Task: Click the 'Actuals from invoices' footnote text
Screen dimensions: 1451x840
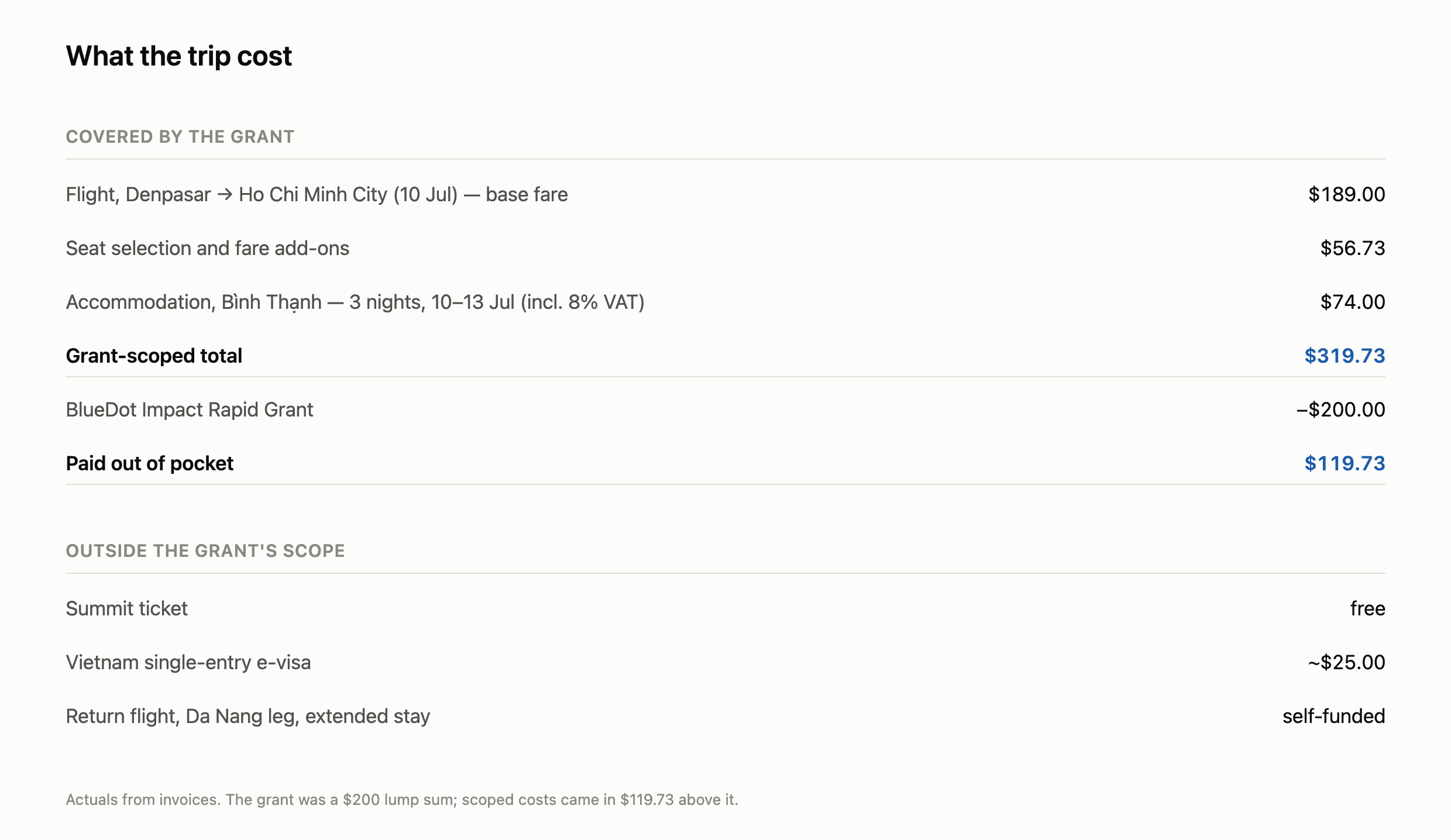Action: point(402,800)
